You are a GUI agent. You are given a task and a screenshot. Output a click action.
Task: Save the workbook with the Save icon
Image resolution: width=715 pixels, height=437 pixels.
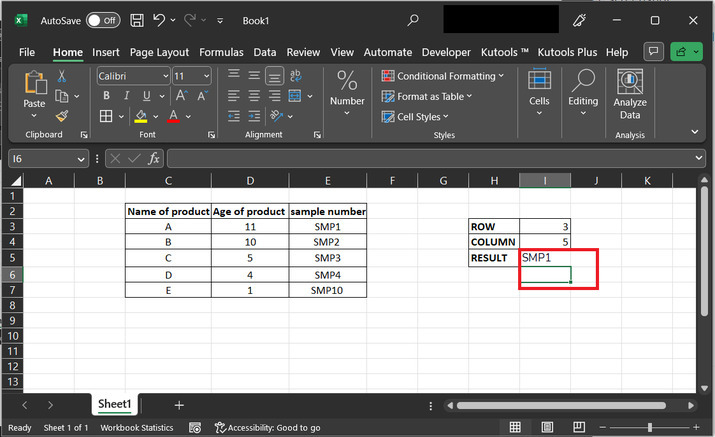tap(137, 20)
